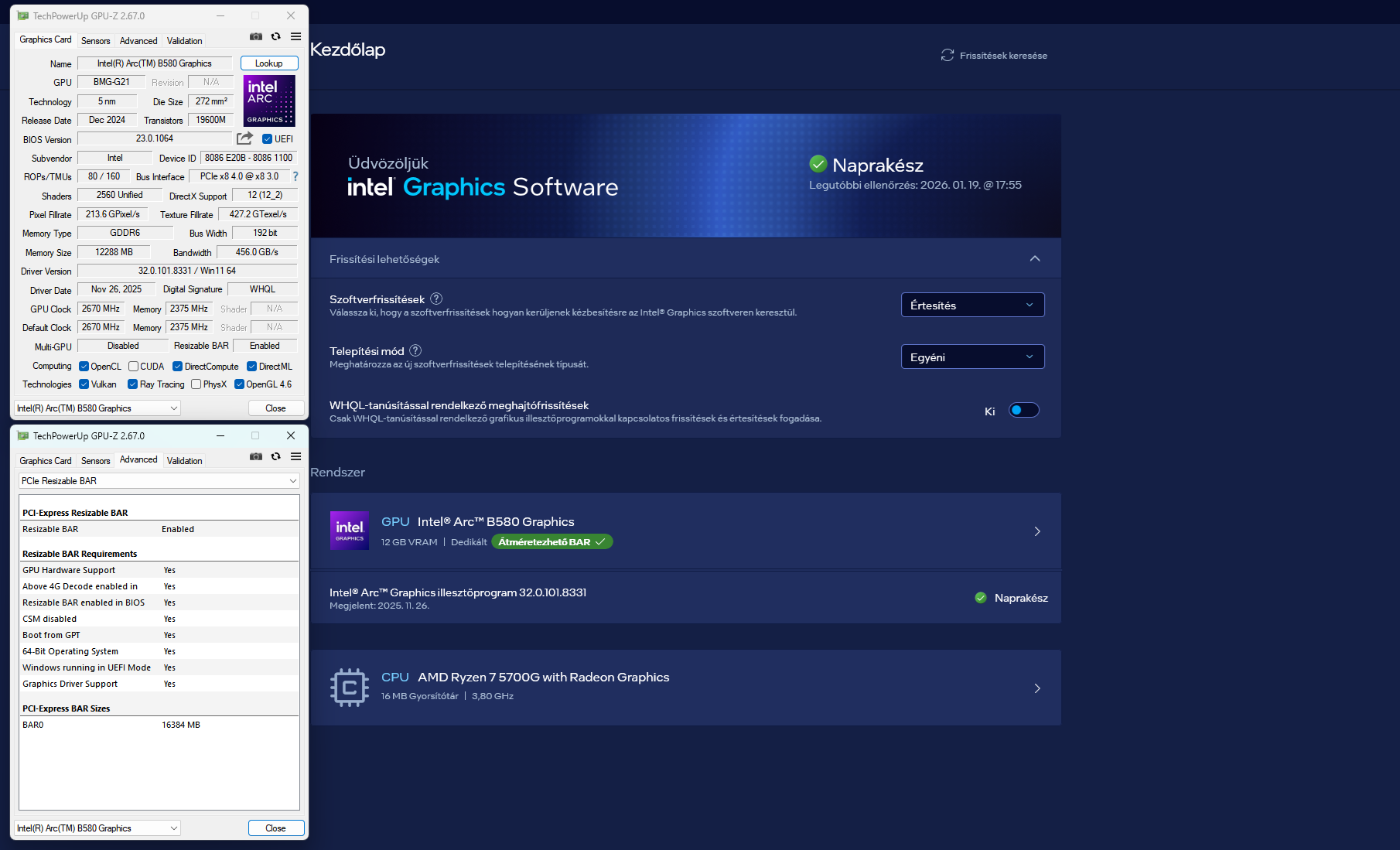The width and height of the screenshot is (1400, 850).
Task: Click the help icon beside Szoftverfrissítések
Action: 436,299
